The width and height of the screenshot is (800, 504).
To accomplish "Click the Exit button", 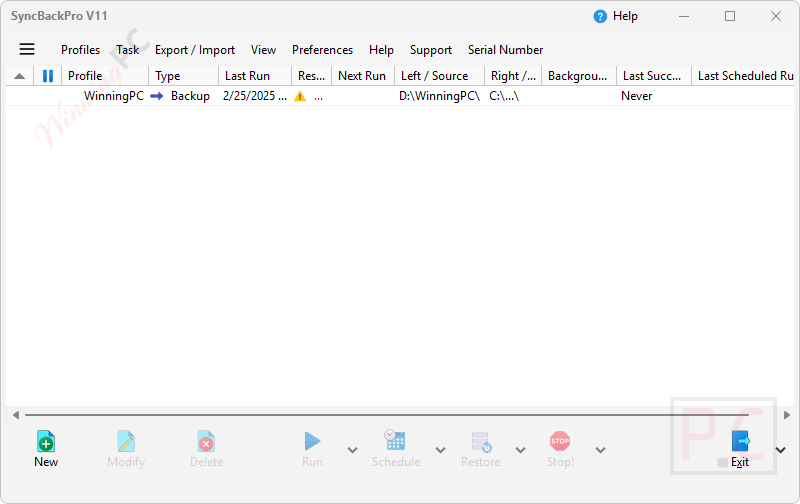I will [740, 449].
